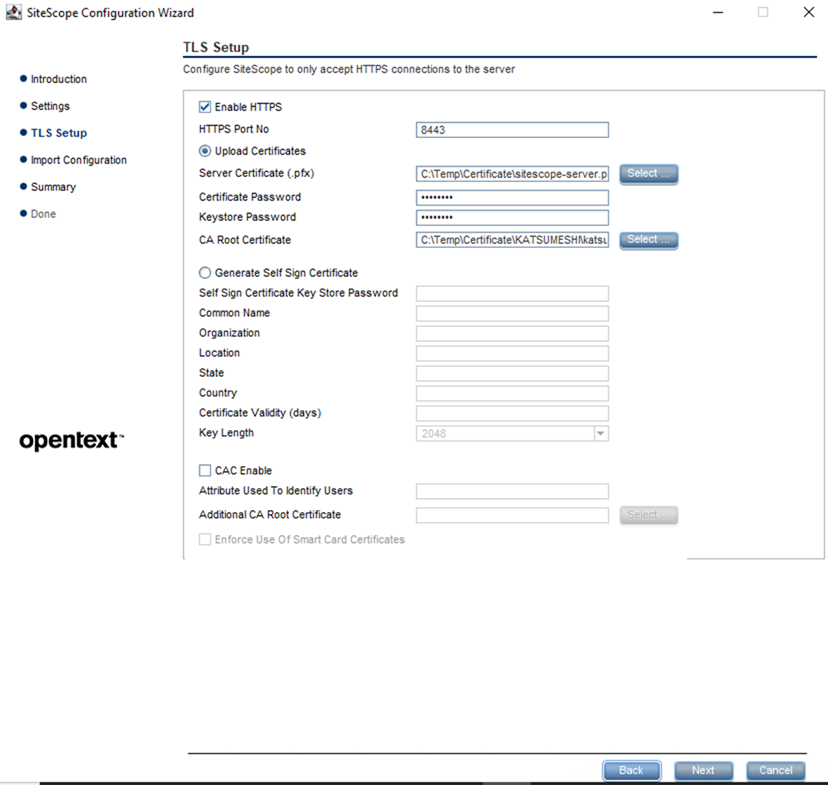Focus the State input field
The height and width of the screenshot is (785, 828).
pyautogui.click(x=512, y=374)
